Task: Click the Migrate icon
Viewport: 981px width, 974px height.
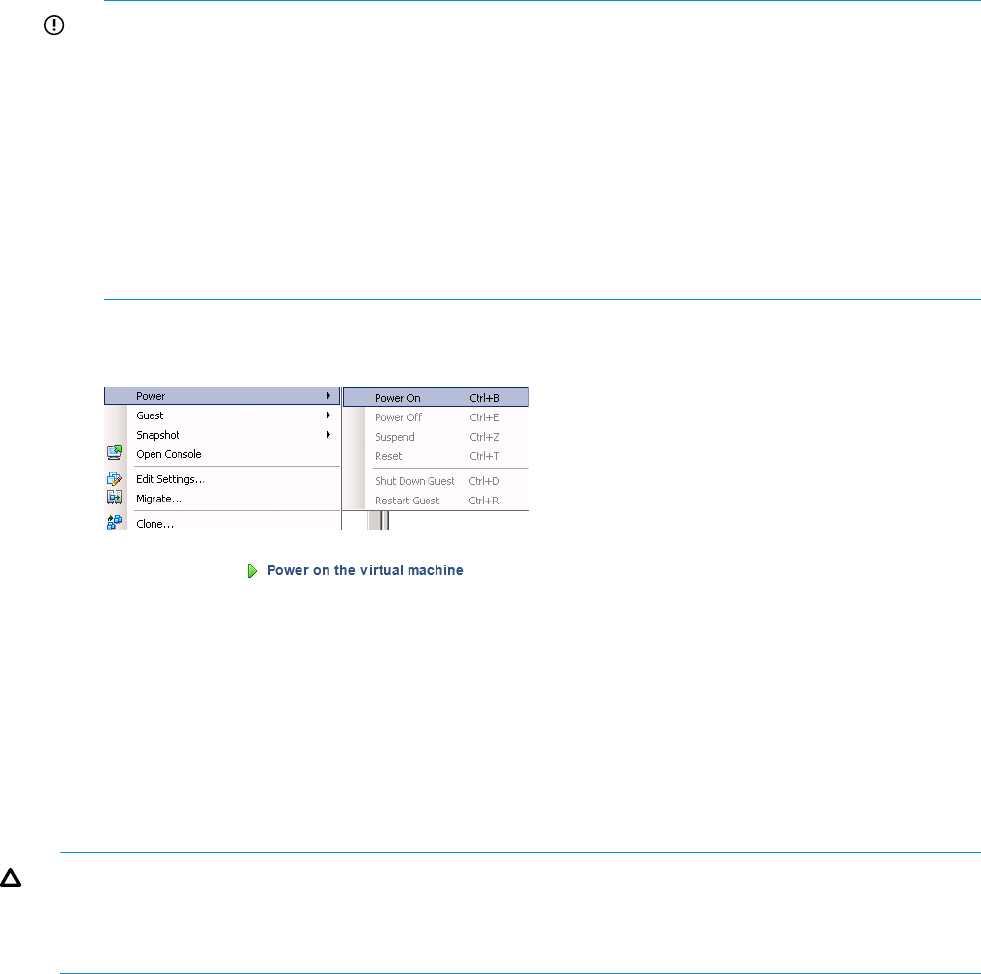Action: (114, 497)
